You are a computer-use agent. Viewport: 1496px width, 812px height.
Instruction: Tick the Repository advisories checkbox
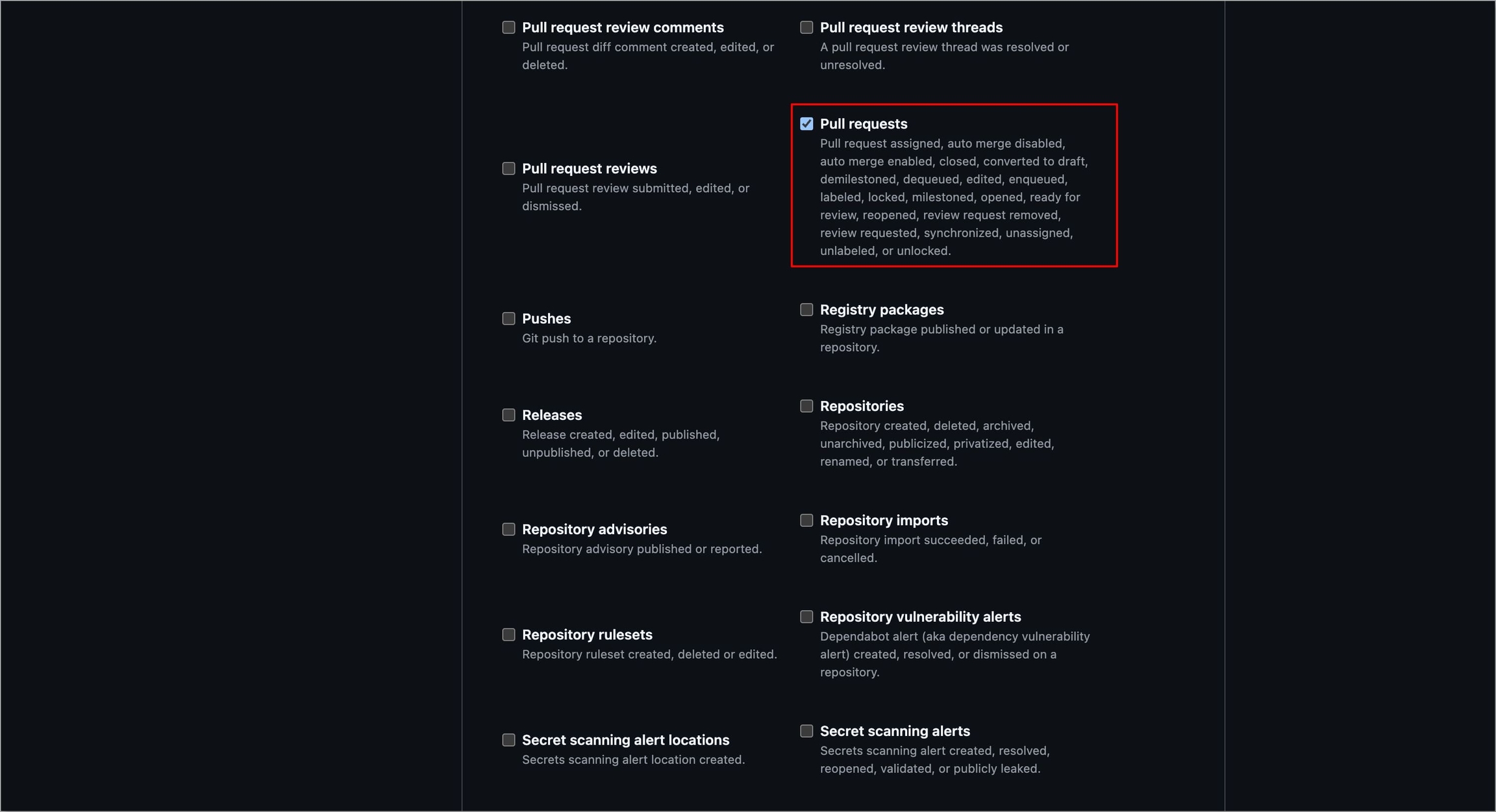tap(508, 530)
